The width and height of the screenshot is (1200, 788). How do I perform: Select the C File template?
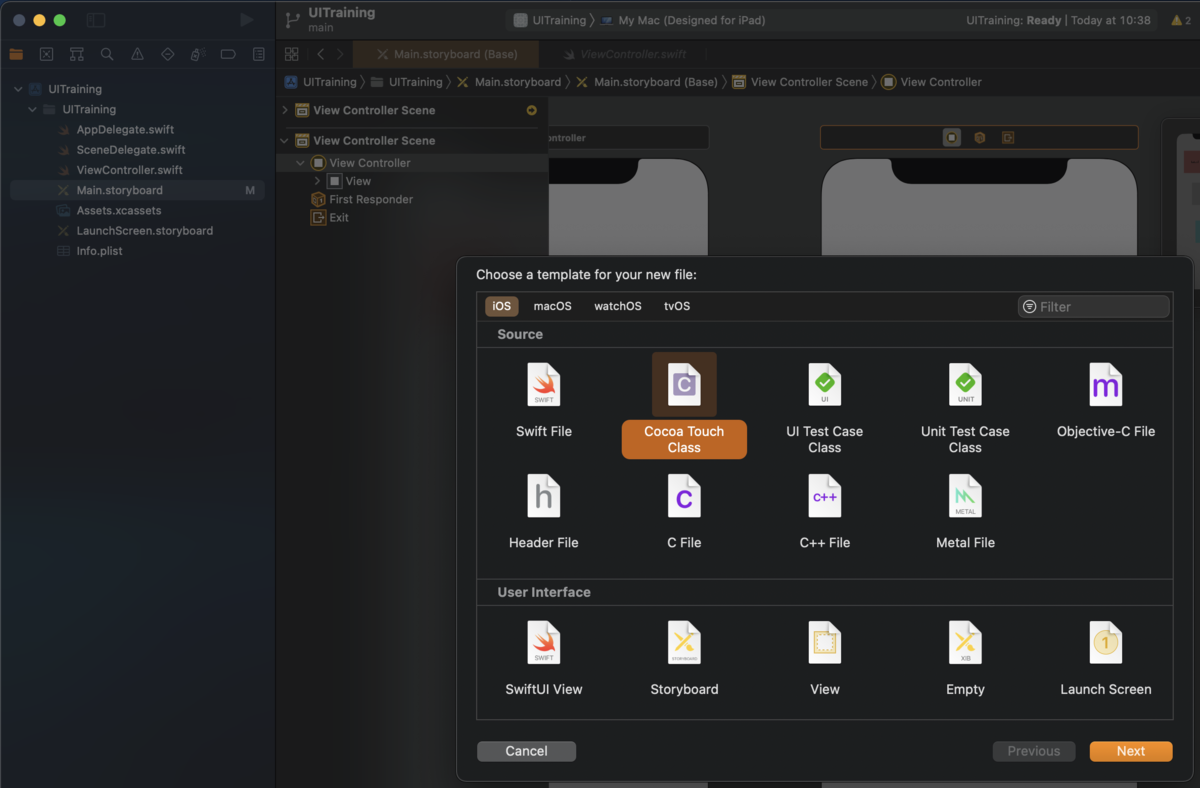point(684,511)
